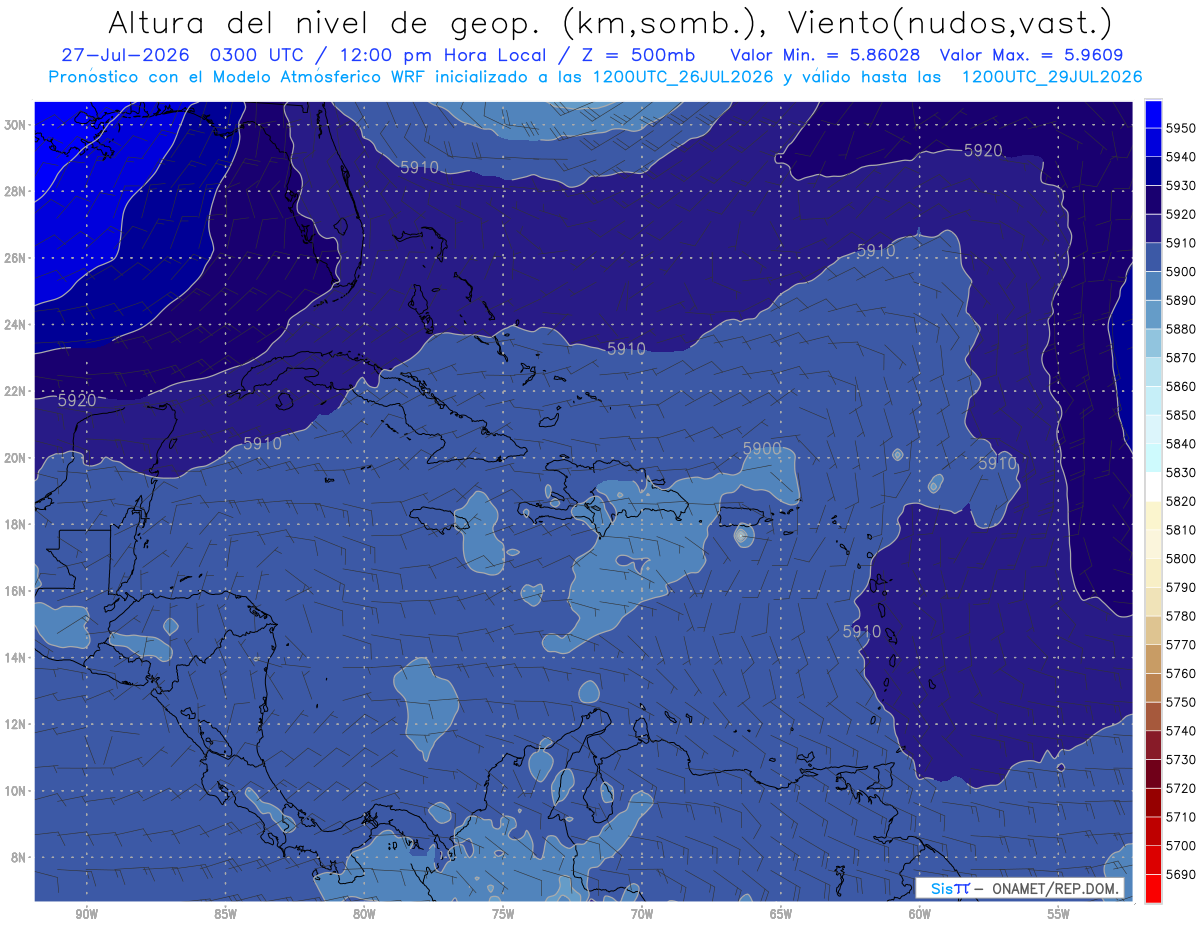1200x927 pixels.
Task: Click the '30N' latitude axis label
Action: point(16,125)
